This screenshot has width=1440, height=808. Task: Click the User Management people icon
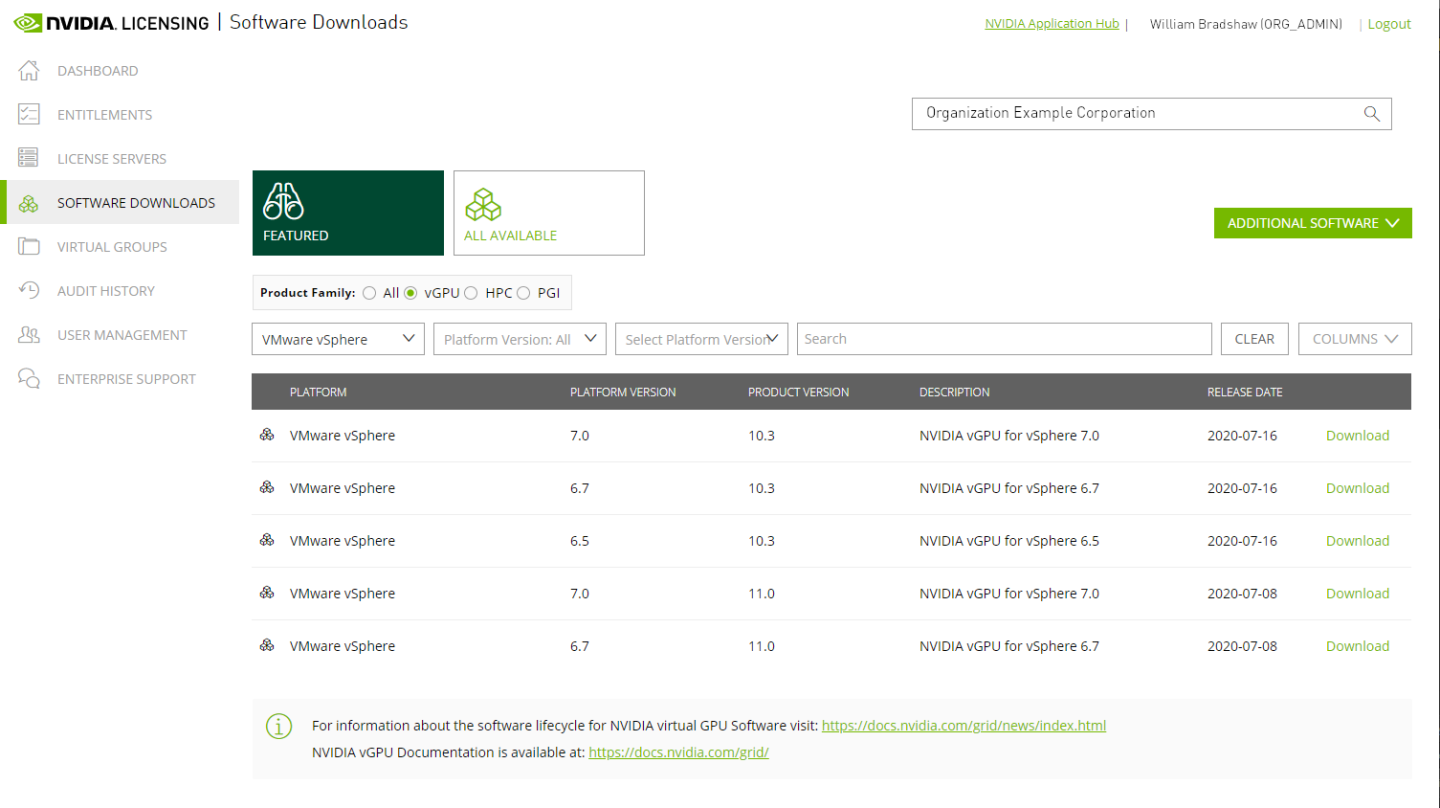(x=29, y=335)
